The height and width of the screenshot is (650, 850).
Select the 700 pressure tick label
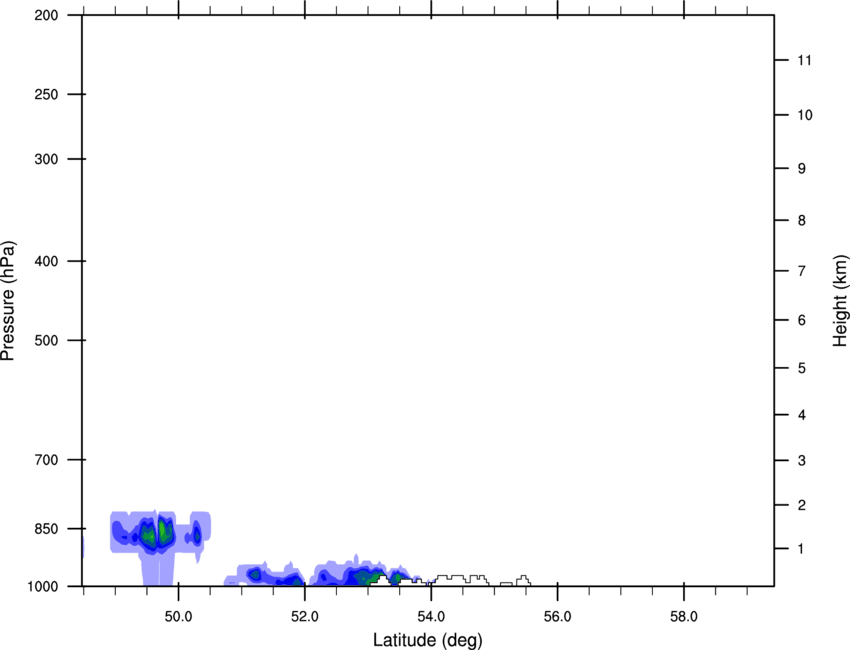(x=46, y=460)
